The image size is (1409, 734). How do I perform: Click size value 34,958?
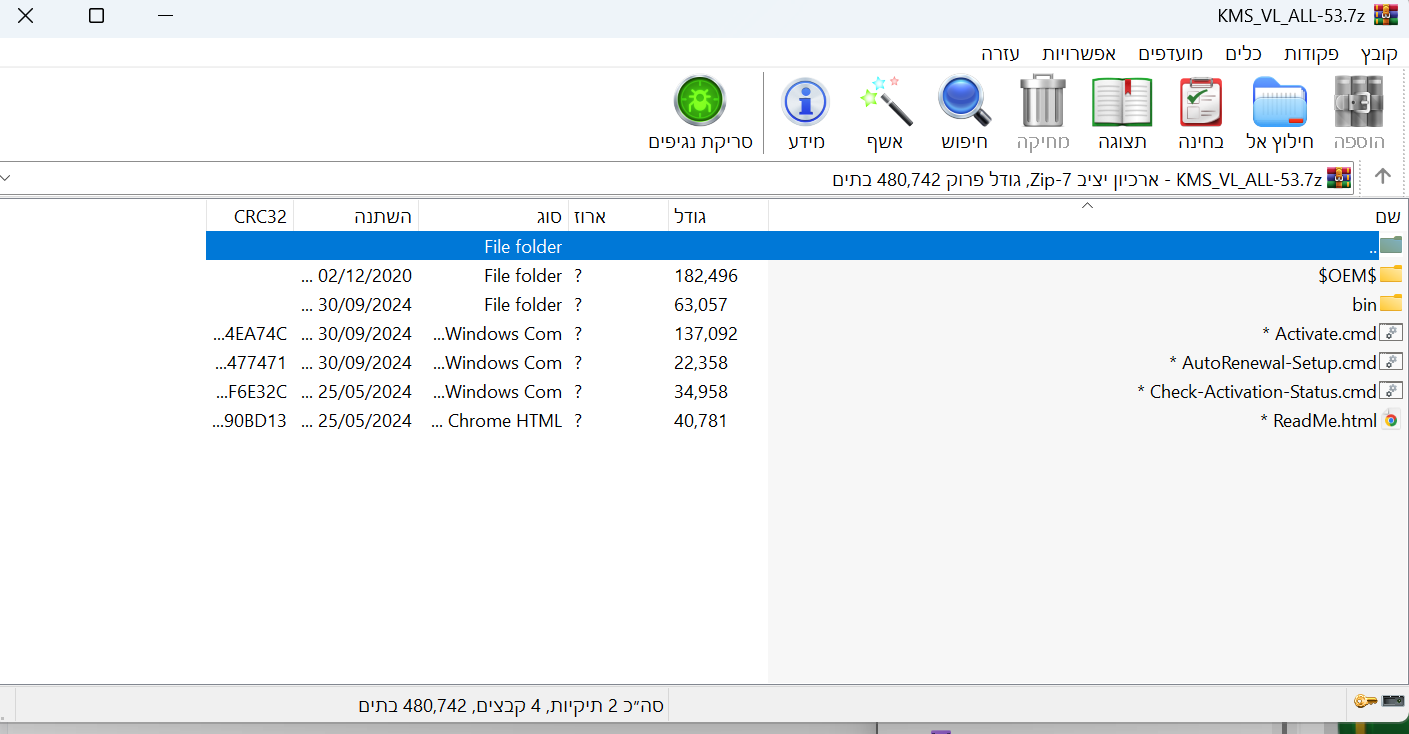[701, 392]
